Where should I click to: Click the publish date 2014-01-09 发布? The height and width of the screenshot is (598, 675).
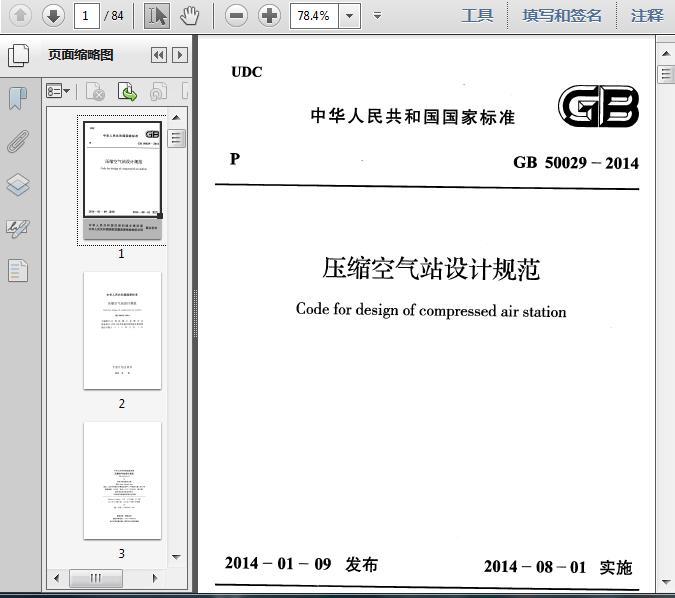(x=301, y=564)
